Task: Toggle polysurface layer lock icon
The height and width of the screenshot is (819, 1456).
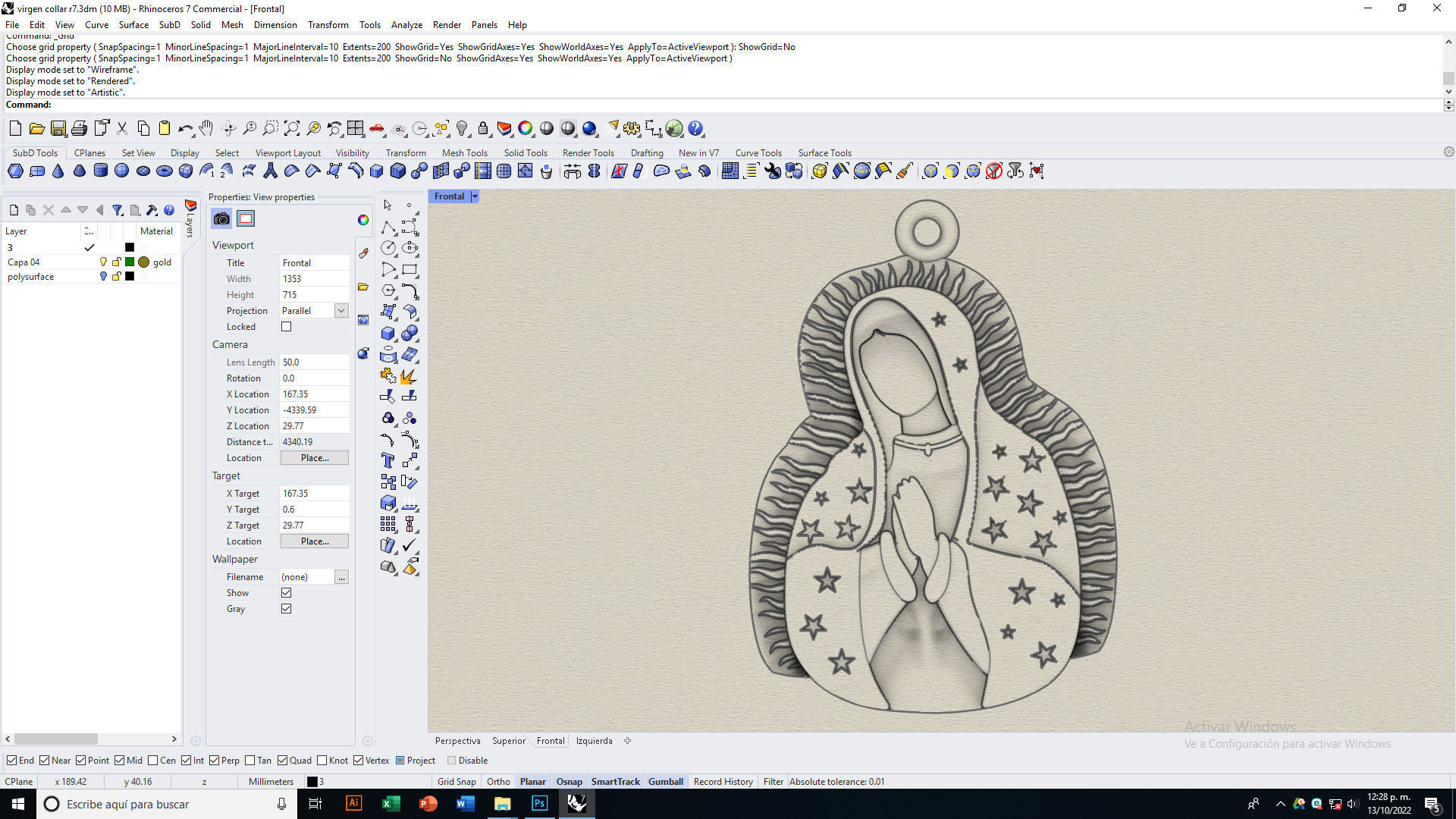Action: tap(116, 277)
